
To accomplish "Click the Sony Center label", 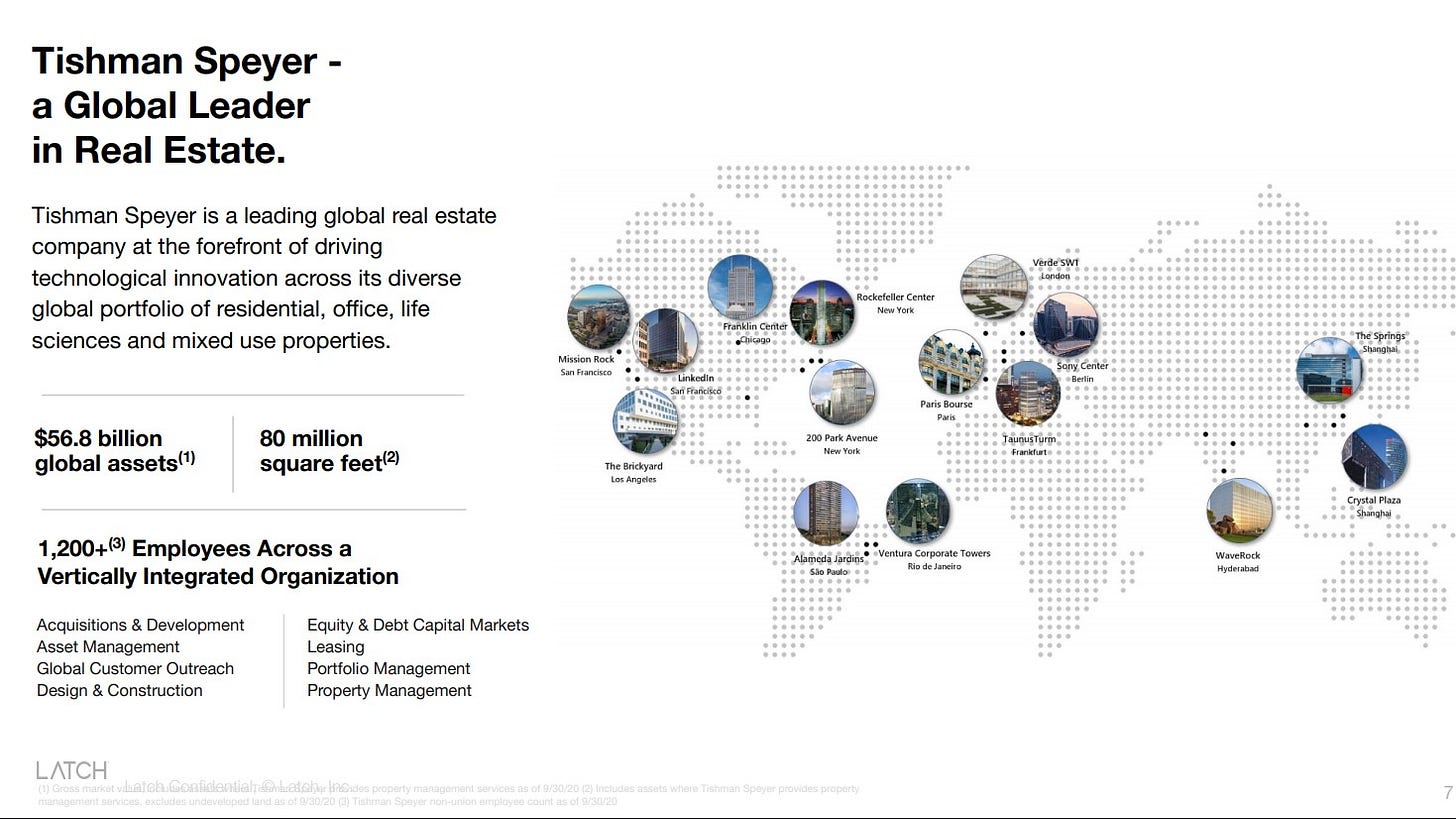I will point(1083,366).
